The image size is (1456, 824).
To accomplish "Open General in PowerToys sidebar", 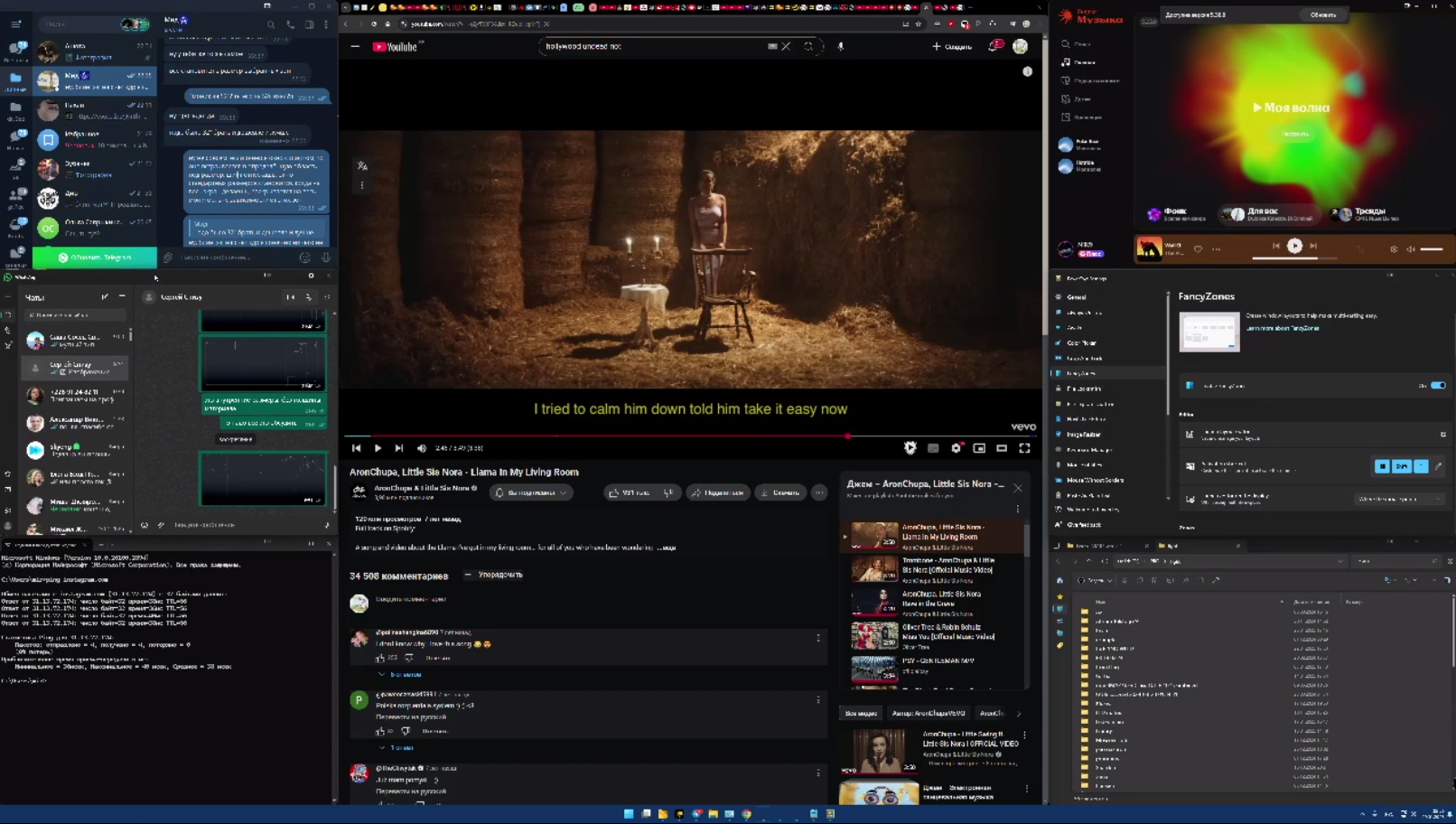I will tap(1077, 297).
